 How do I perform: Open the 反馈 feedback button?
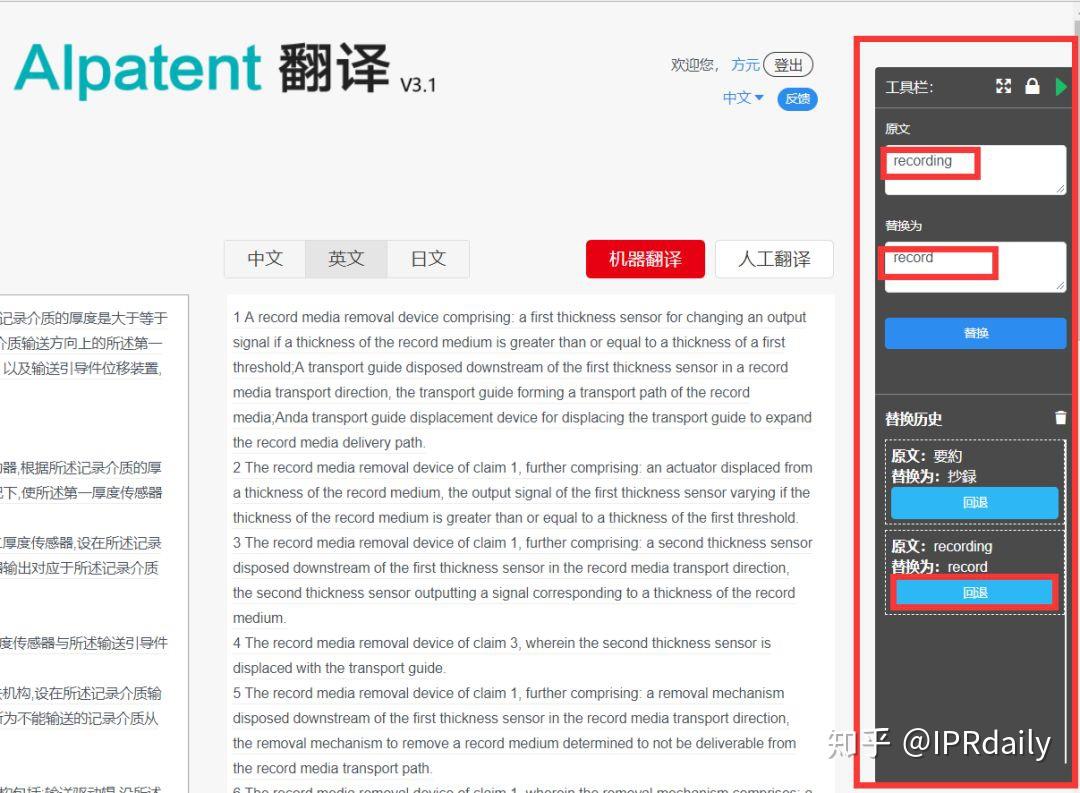tap(797, 99)
